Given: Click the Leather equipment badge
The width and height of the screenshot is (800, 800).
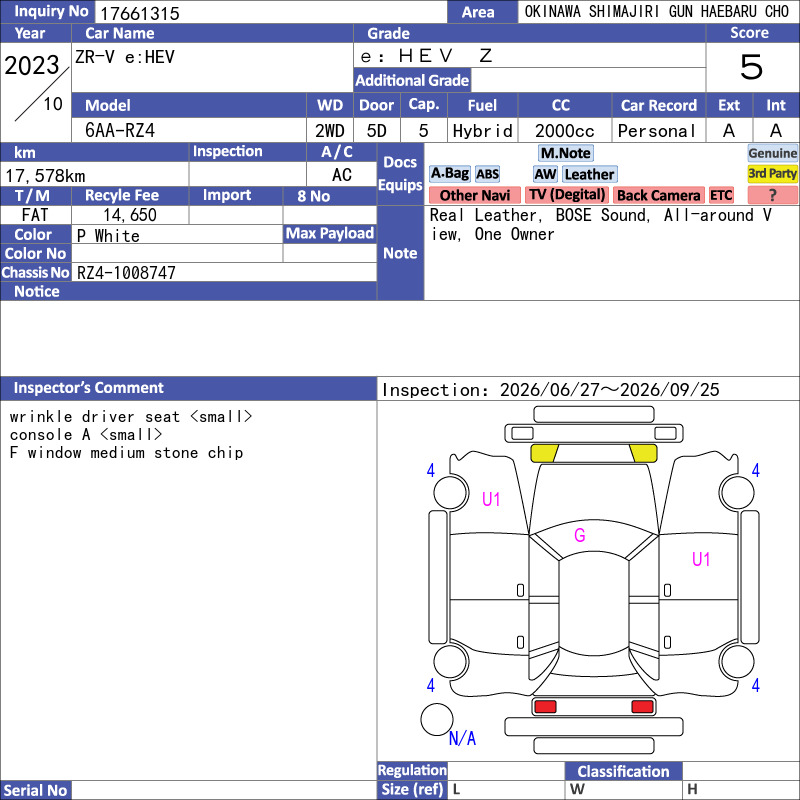Looking at the screenshot, I should tap(590, 174).
